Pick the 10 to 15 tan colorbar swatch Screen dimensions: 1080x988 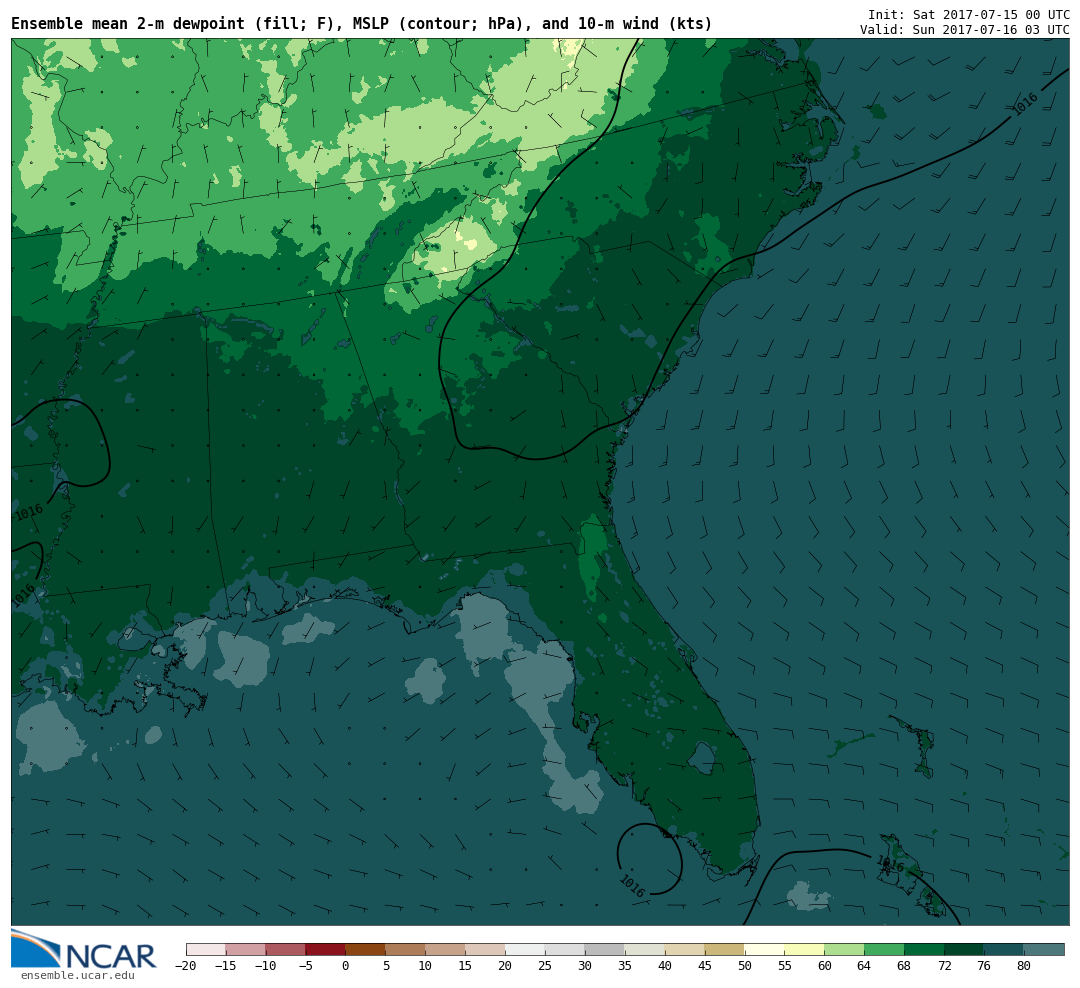point(446,949)
